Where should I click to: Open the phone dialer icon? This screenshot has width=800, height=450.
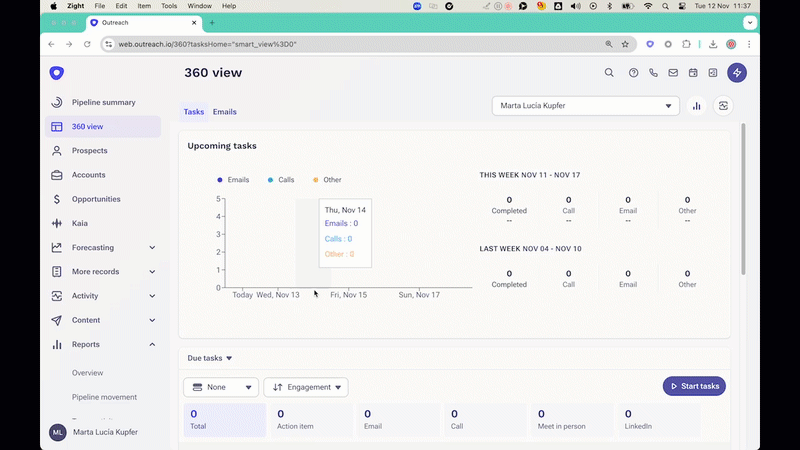(654, 73)
